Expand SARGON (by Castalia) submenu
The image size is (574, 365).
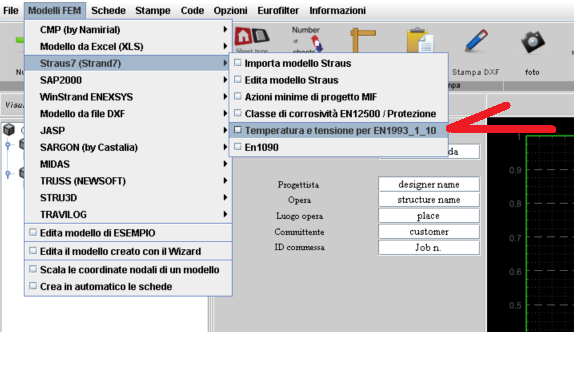[128, 148]
